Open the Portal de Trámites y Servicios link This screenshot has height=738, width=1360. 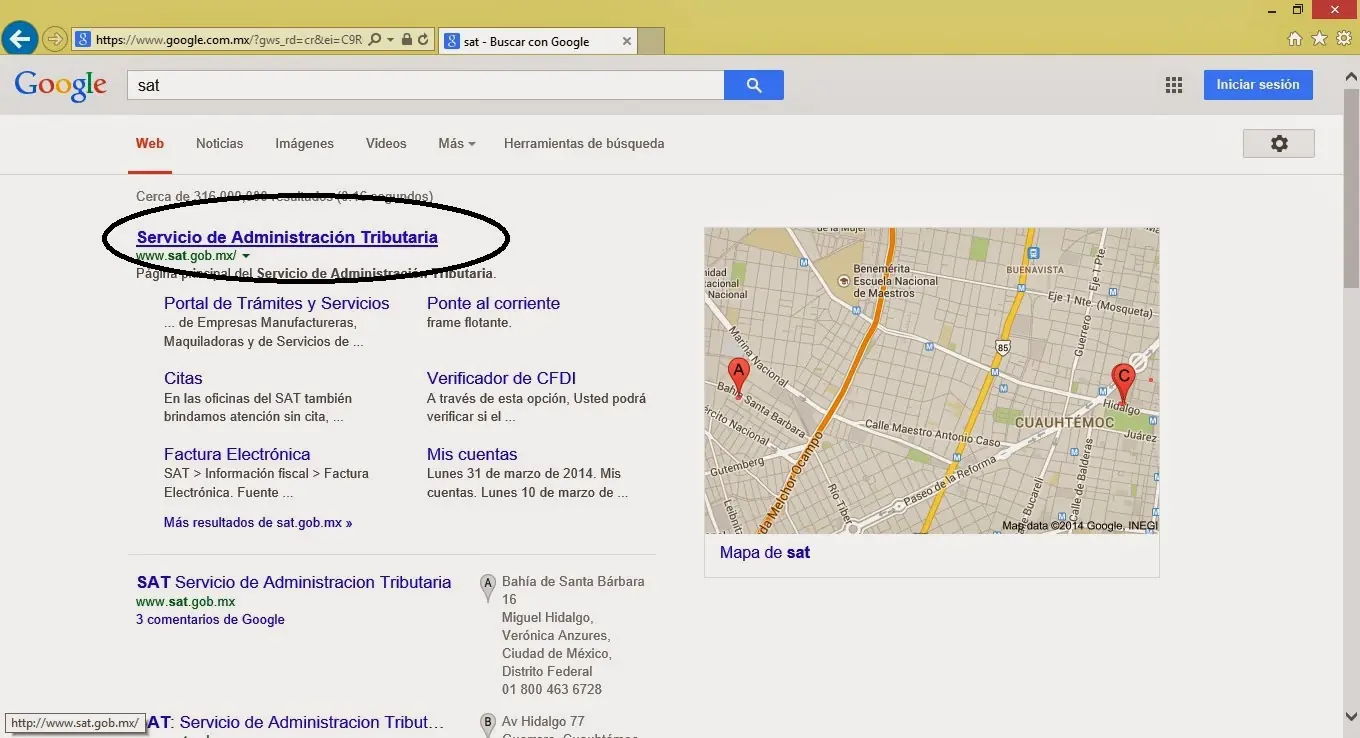[x=277, y=303]
